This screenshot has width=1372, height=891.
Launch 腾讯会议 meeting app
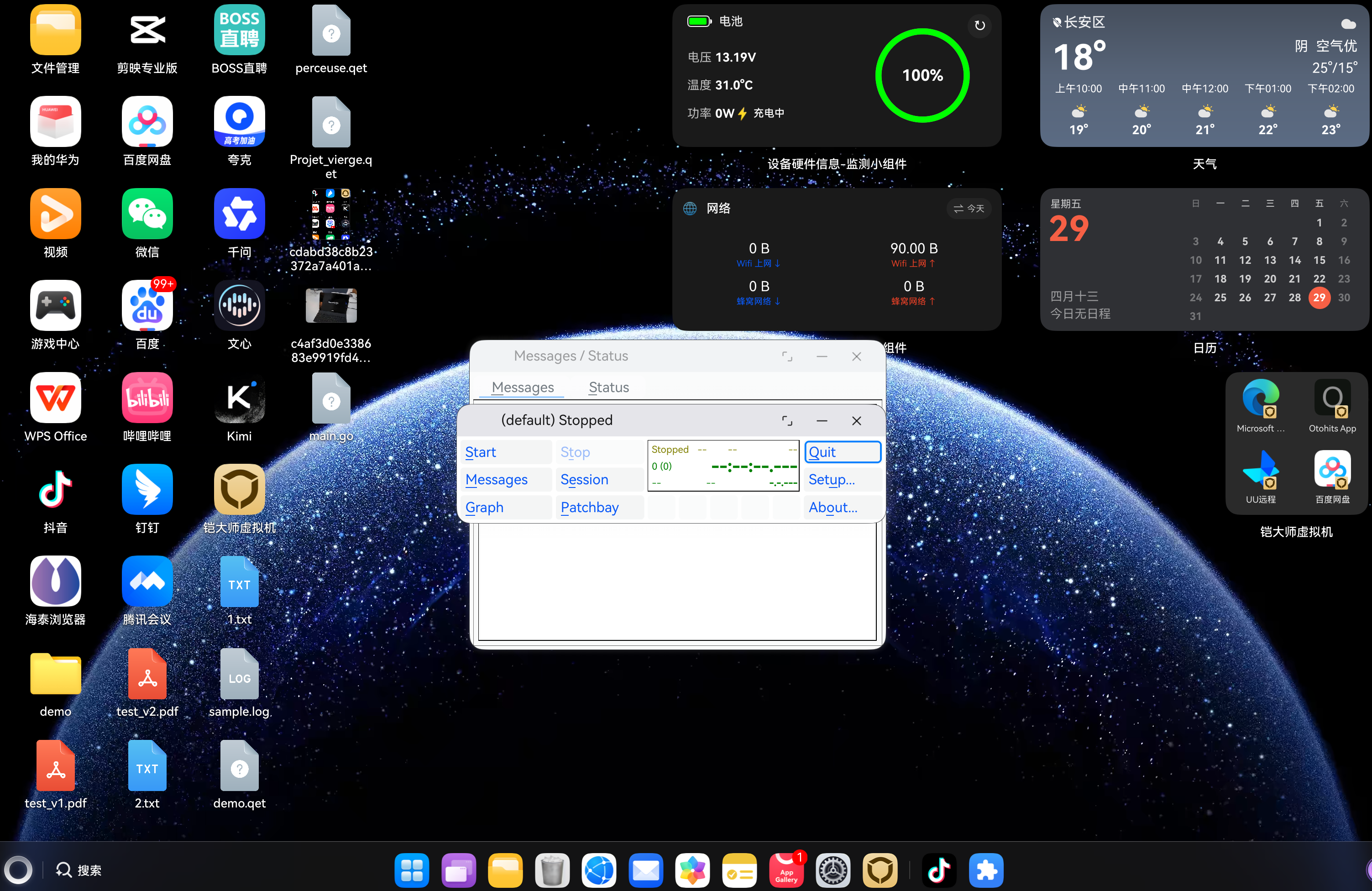pos(147,582)
